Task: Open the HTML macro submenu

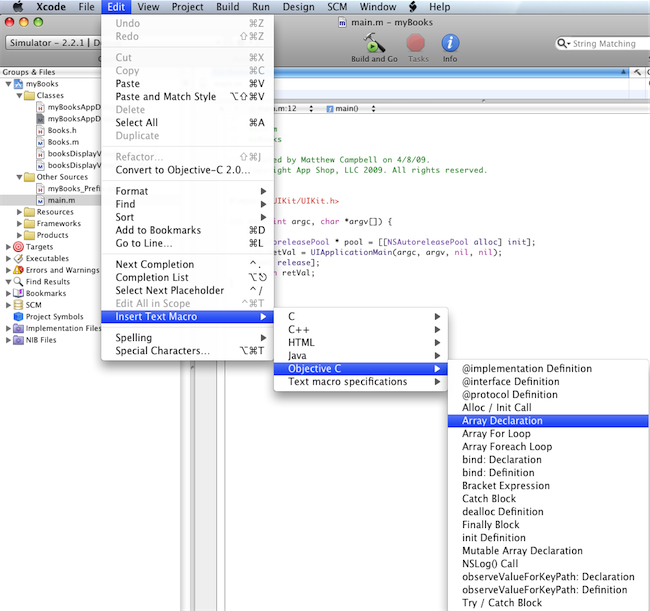Action: pyautogui.click(x=360, y=343)
